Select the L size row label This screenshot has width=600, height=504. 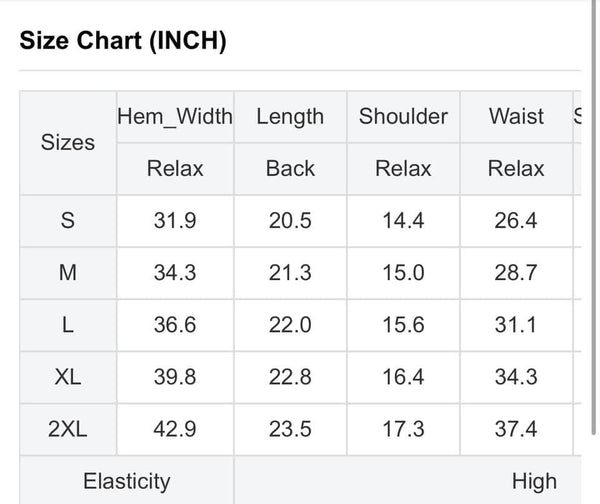tap(68, 325)
